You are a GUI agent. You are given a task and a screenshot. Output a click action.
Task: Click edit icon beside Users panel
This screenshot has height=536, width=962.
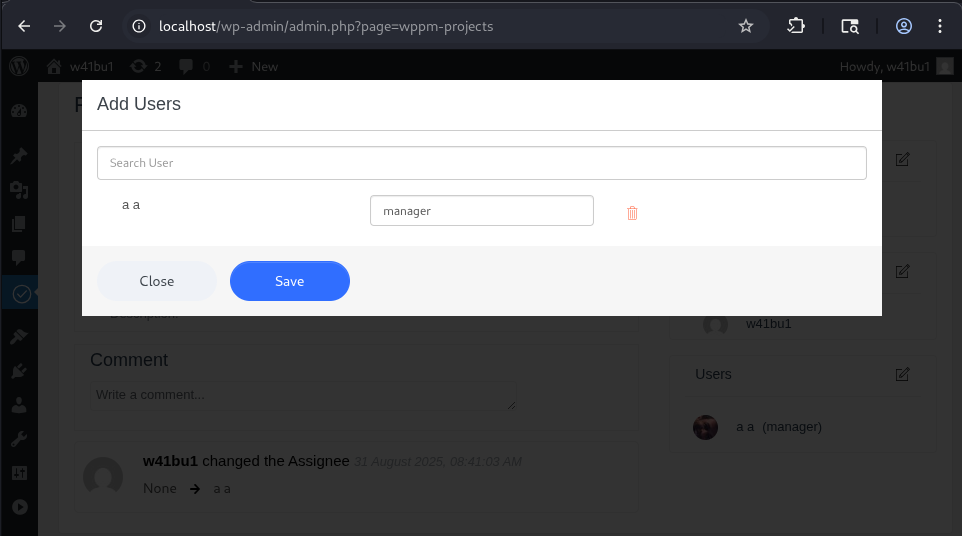(x=902, y=374)
